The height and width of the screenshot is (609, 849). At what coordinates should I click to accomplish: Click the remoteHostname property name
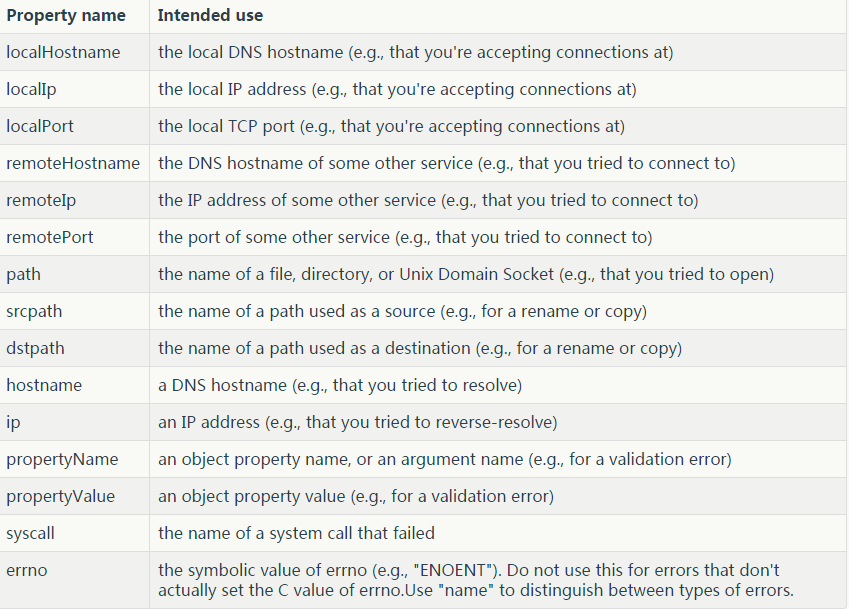pos(73,163)
